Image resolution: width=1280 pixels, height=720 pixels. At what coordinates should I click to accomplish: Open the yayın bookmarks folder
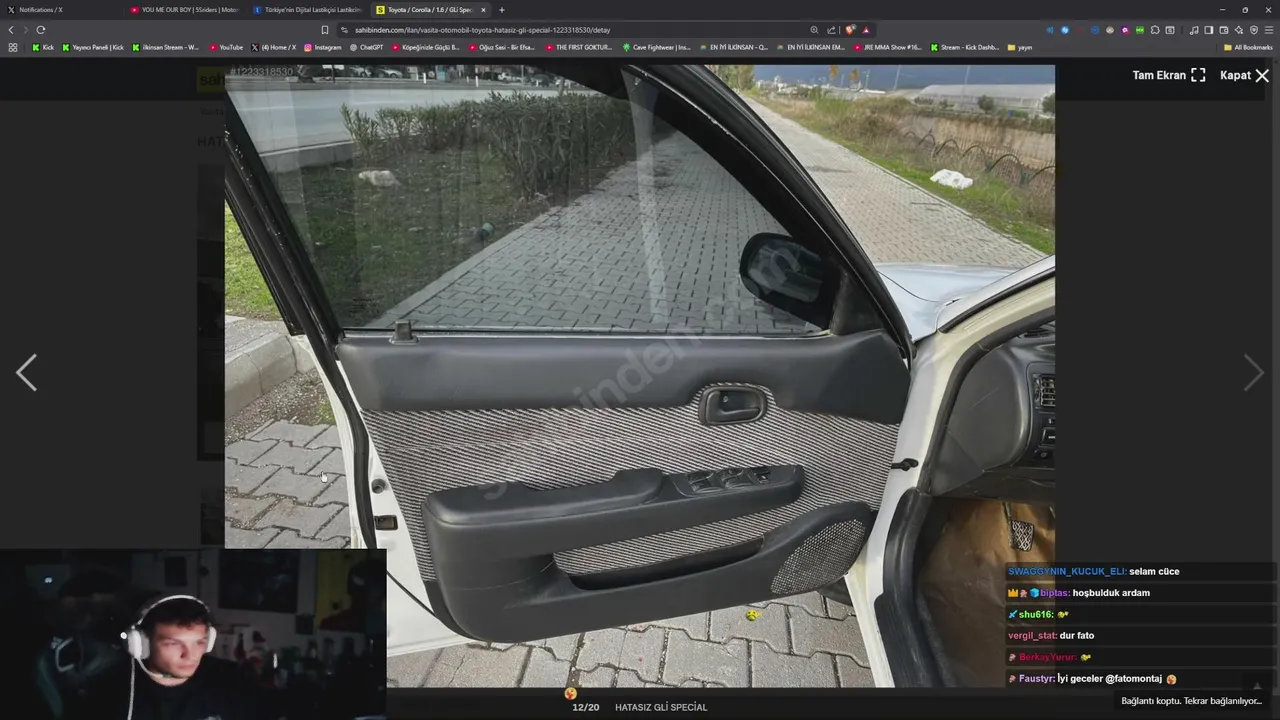(1020, 47)
